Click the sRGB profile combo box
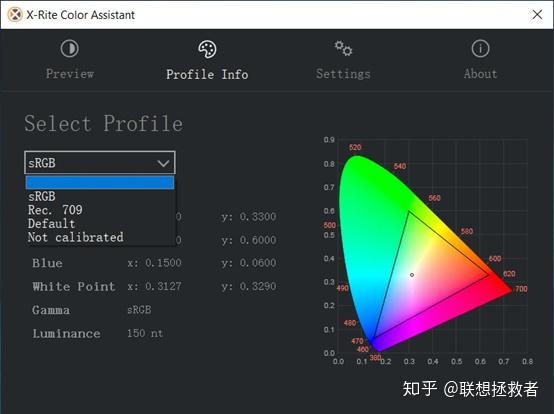This screenshot has height=414, width=554. click(100, 163)
